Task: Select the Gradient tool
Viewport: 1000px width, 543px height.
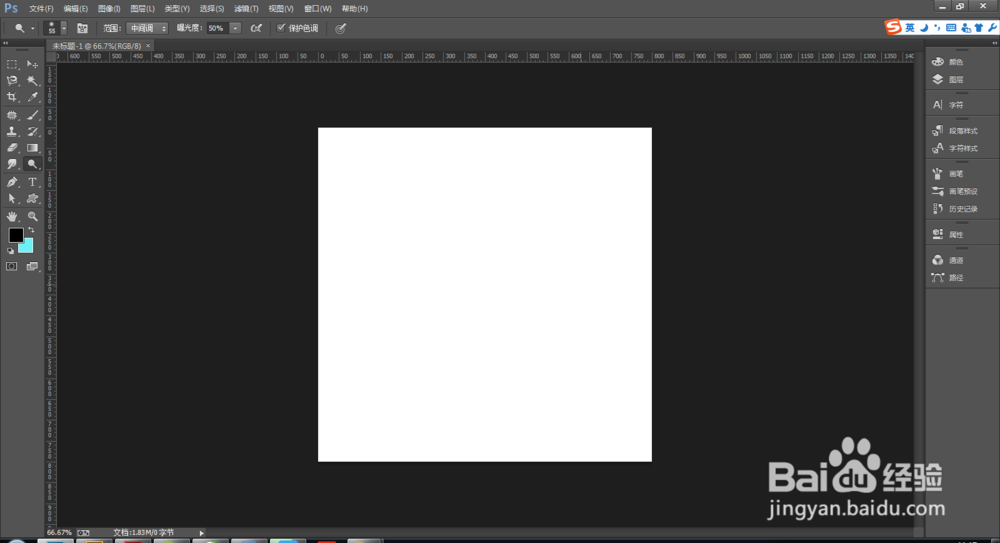Action: pyautogui.click(x=33, y=147)
